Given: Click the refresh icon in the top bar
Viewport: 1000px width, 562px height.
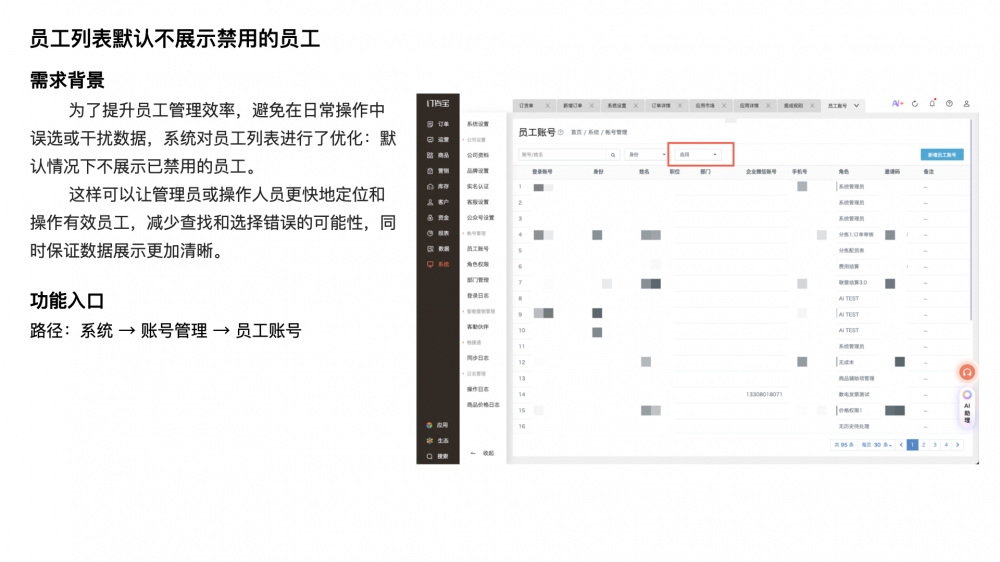Looking at the screenshot, I should (x=915, y=104).
